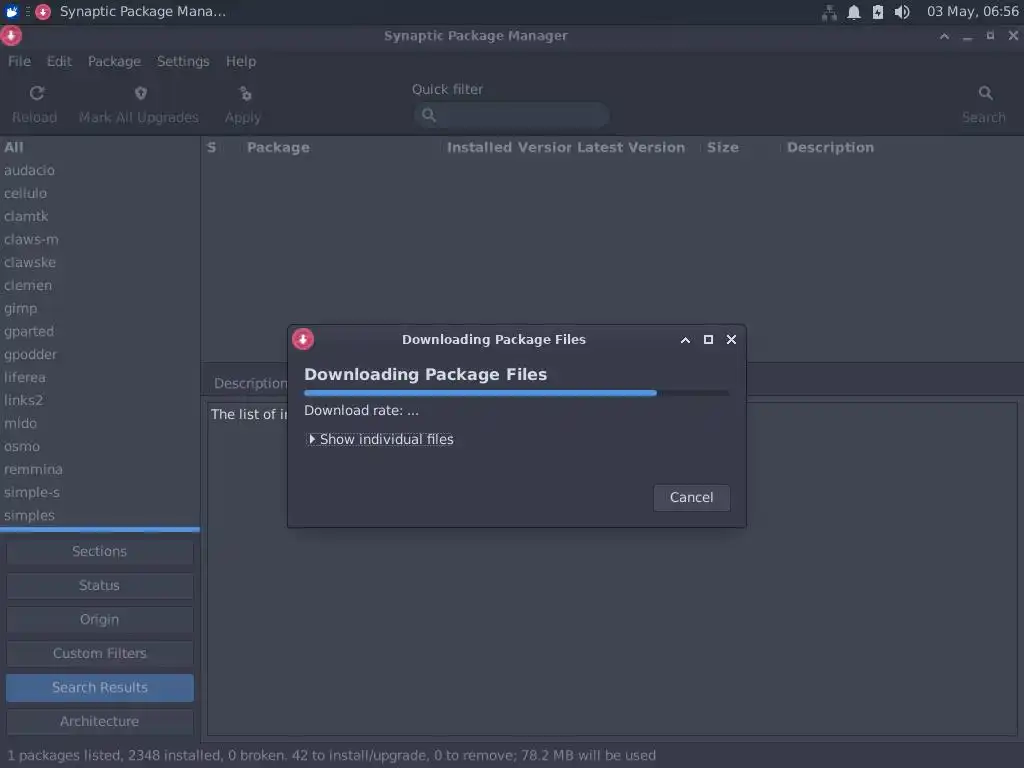
Task: Cancel the package download
Action: (692, 498)
